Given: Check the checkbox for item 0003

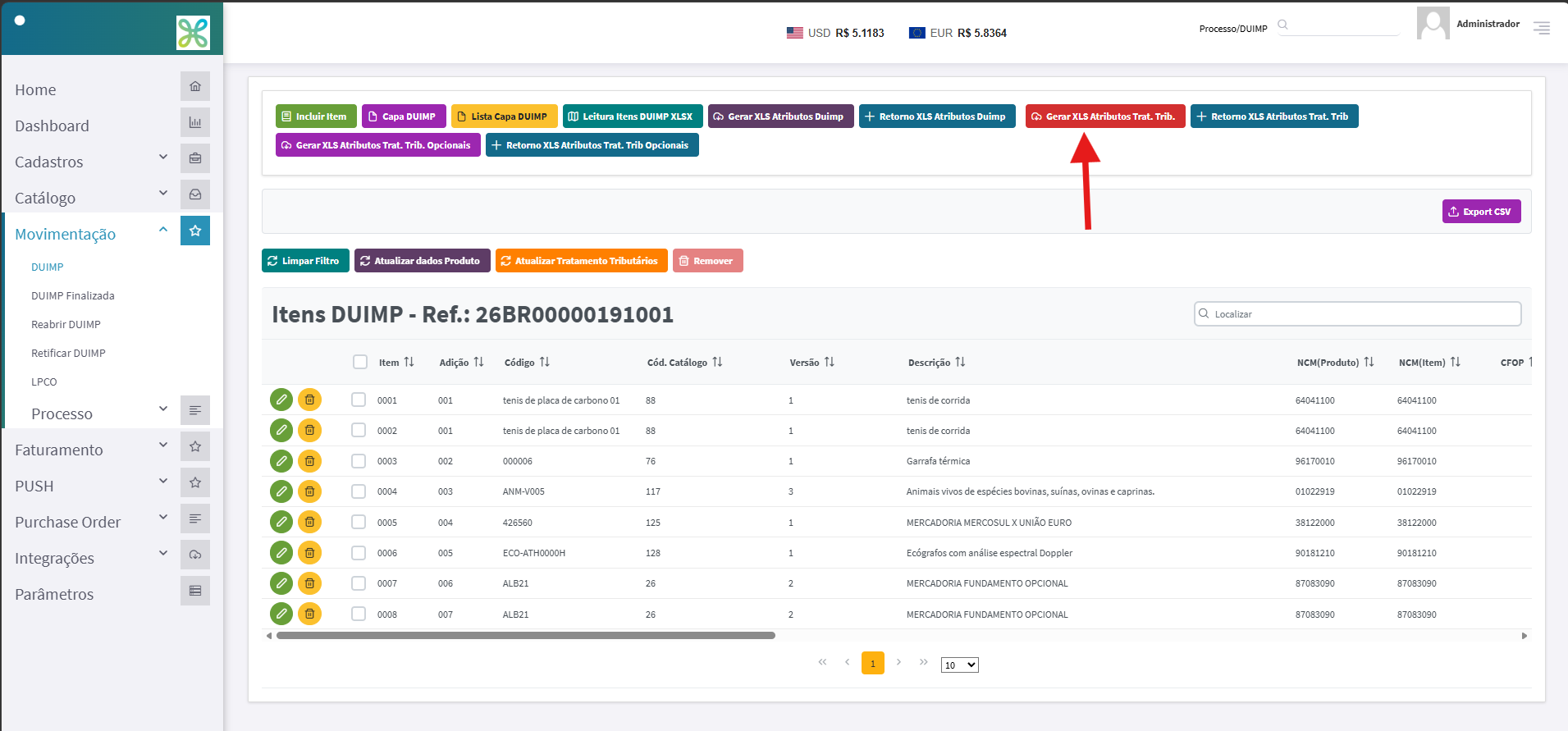Looking at the screenshot, I should pyautogui.click(x=359, y=461).
